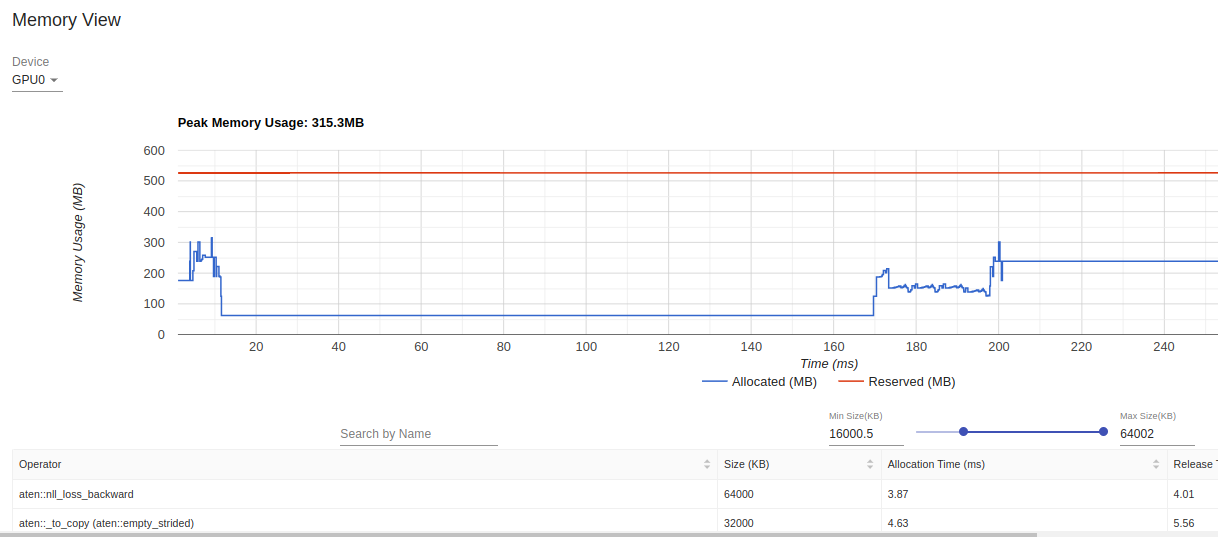Open the Device GPU0 dropdown
This screenshot has width=1218, height=537.
pyautogui.click(x=36, y=80)
